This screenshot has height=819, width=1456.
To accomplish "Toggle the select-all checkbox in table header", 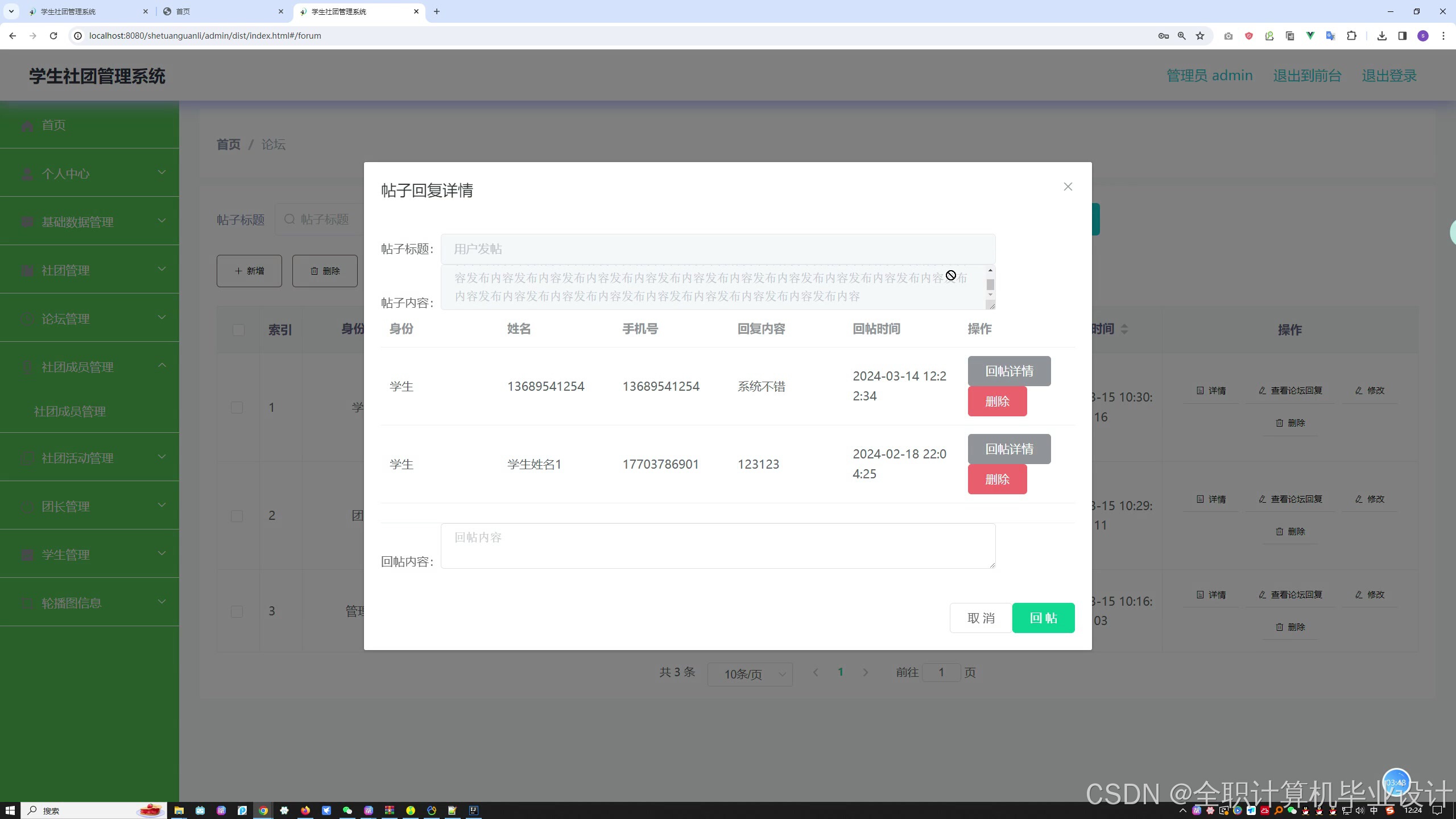I will [238, 330].
